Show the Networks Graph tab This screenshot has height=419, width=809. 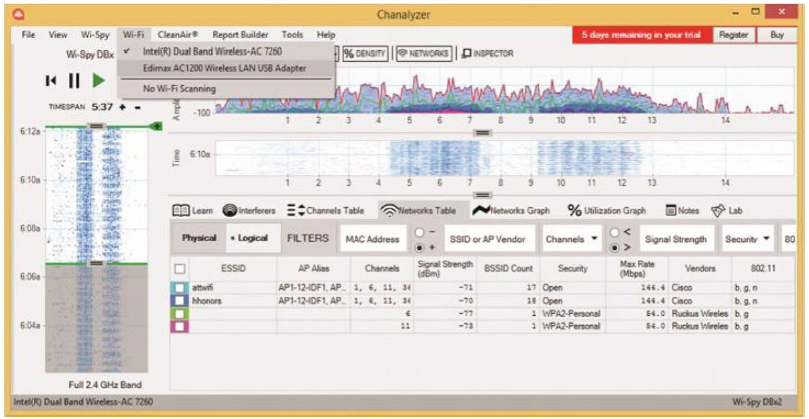pos(512,211)
